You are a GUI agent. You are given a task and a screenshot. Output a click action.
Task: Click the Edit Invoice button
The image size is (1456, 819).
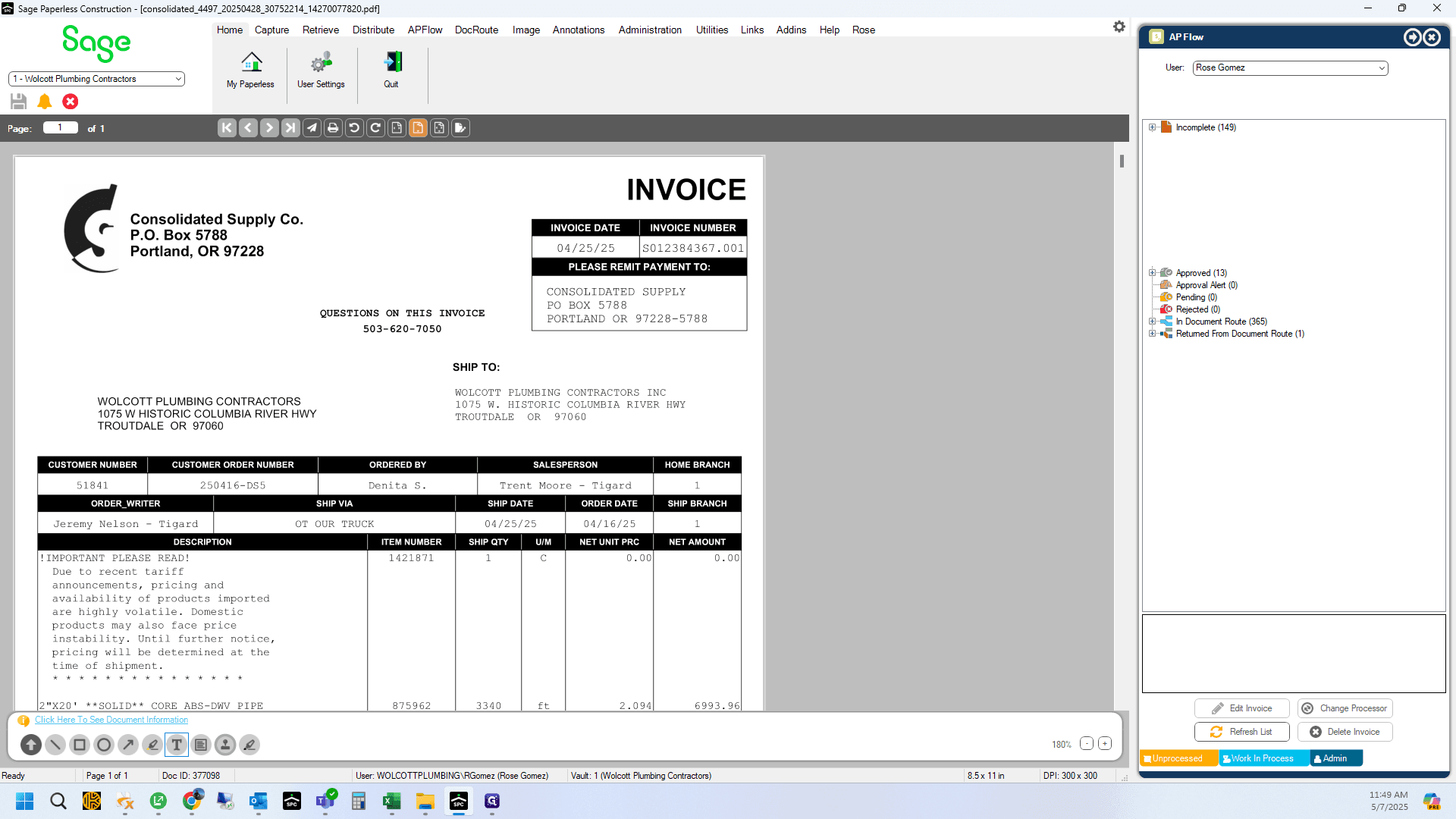1242,708
